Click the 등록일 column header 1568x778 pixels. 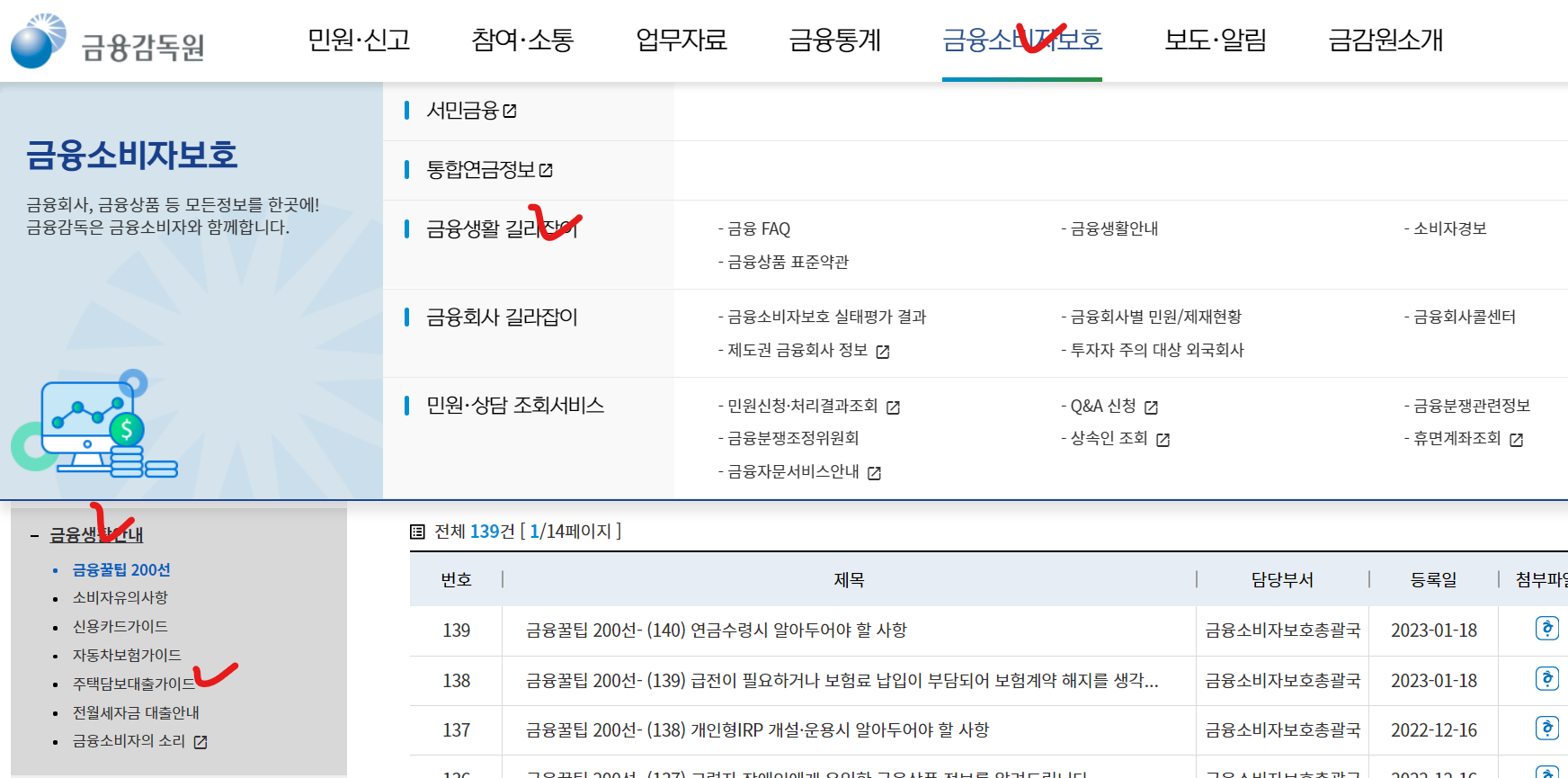point(1434,580)
